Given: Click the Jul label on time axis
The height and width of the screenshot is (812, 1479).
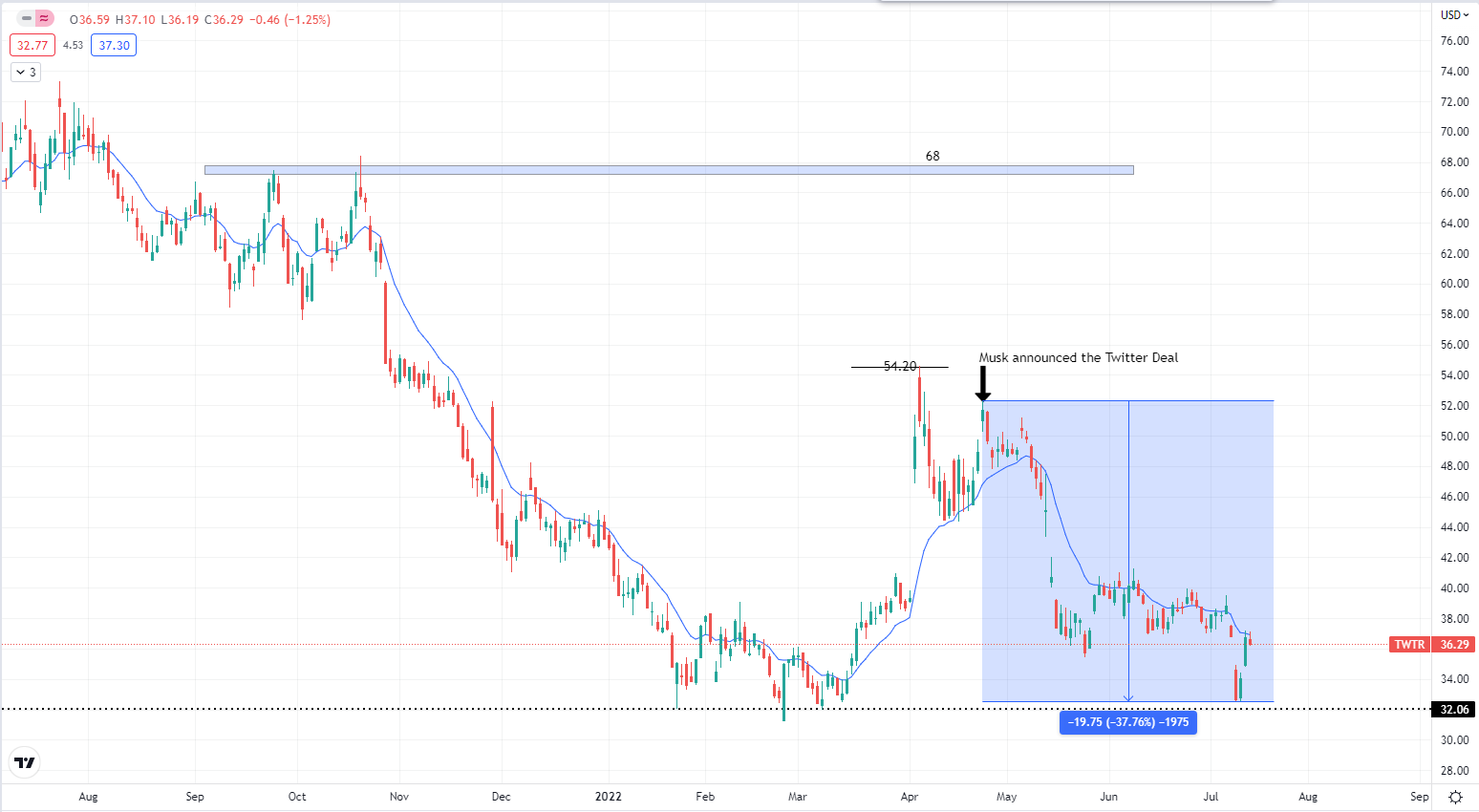Looking at the screenshot, I should (x=1211, y=797).
